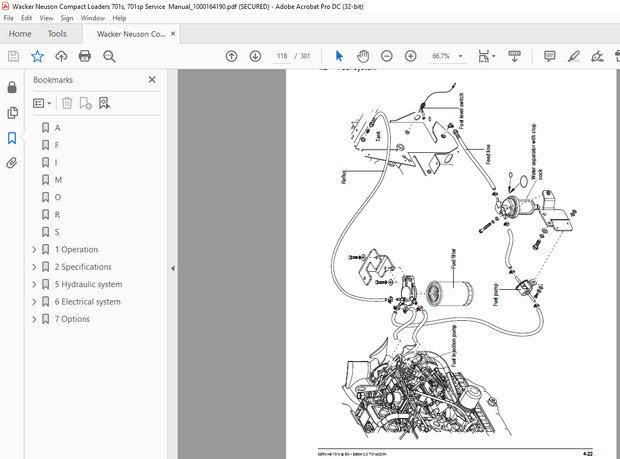This screenshot has height=459, width=620.
Task: Expand the 7 Options bookmark
Action: [x=34, y=319]
